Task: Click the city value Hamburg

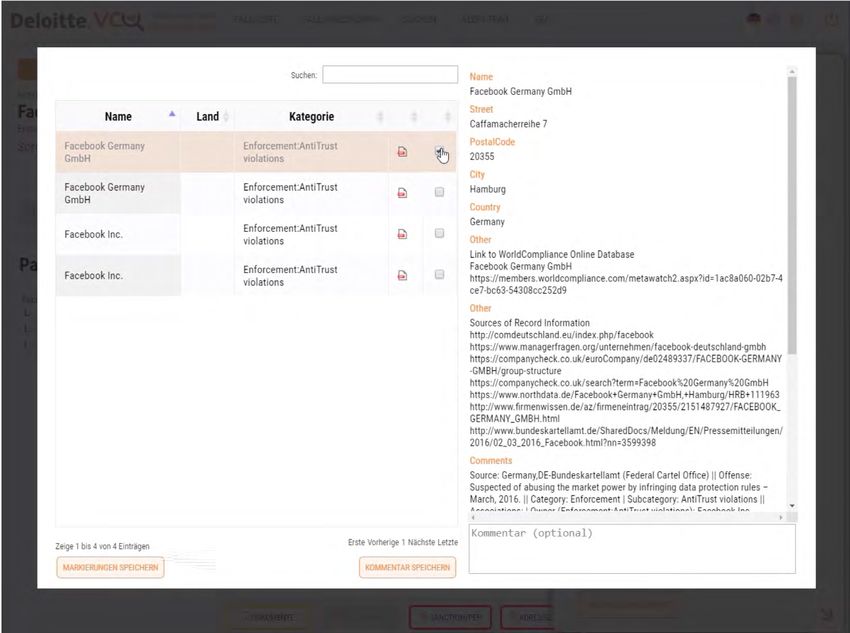Action: click(x=488, y=189)
